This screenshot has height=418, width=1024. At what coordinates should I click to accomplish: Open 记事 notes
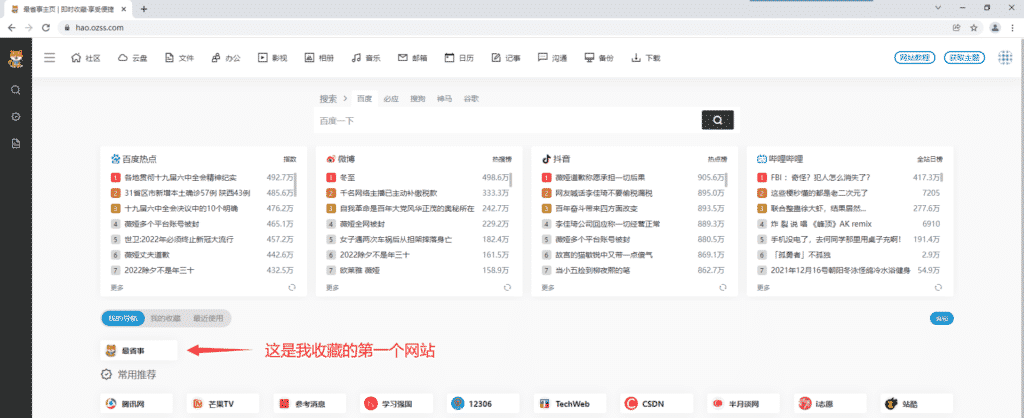(x=506, y=57)
